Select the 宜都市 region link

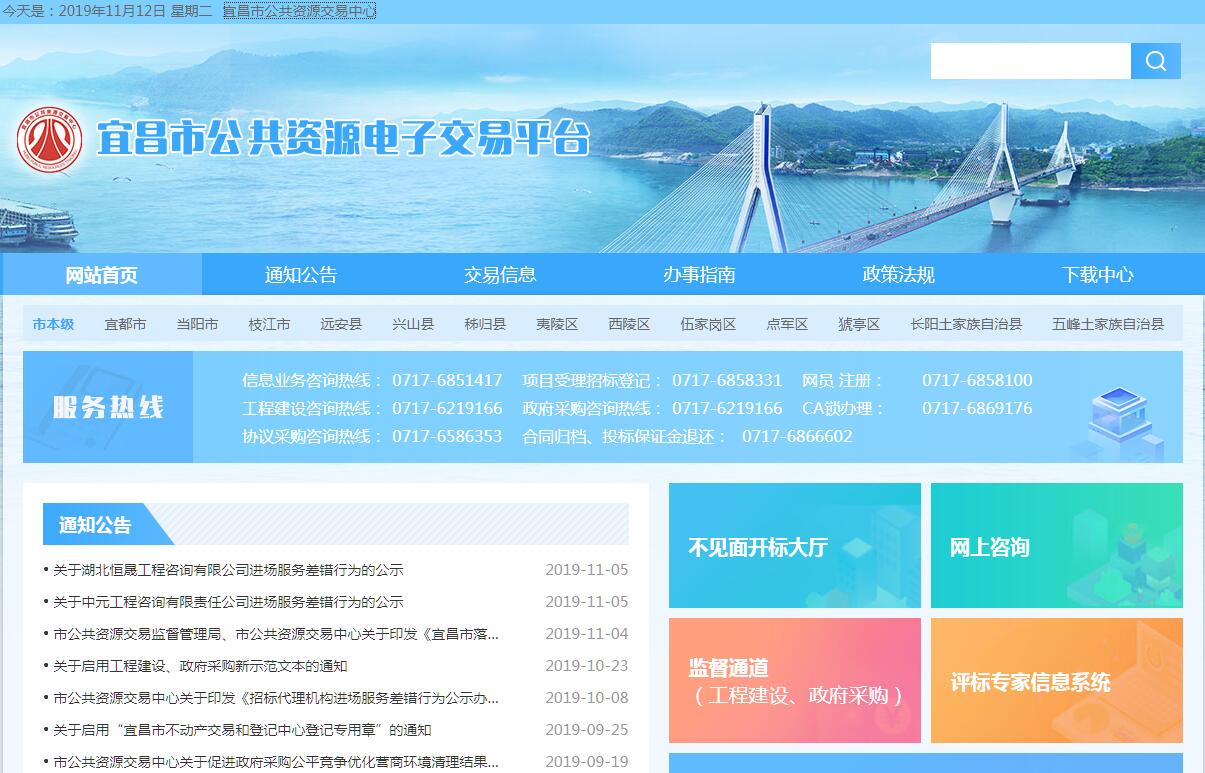pos(125,324)
